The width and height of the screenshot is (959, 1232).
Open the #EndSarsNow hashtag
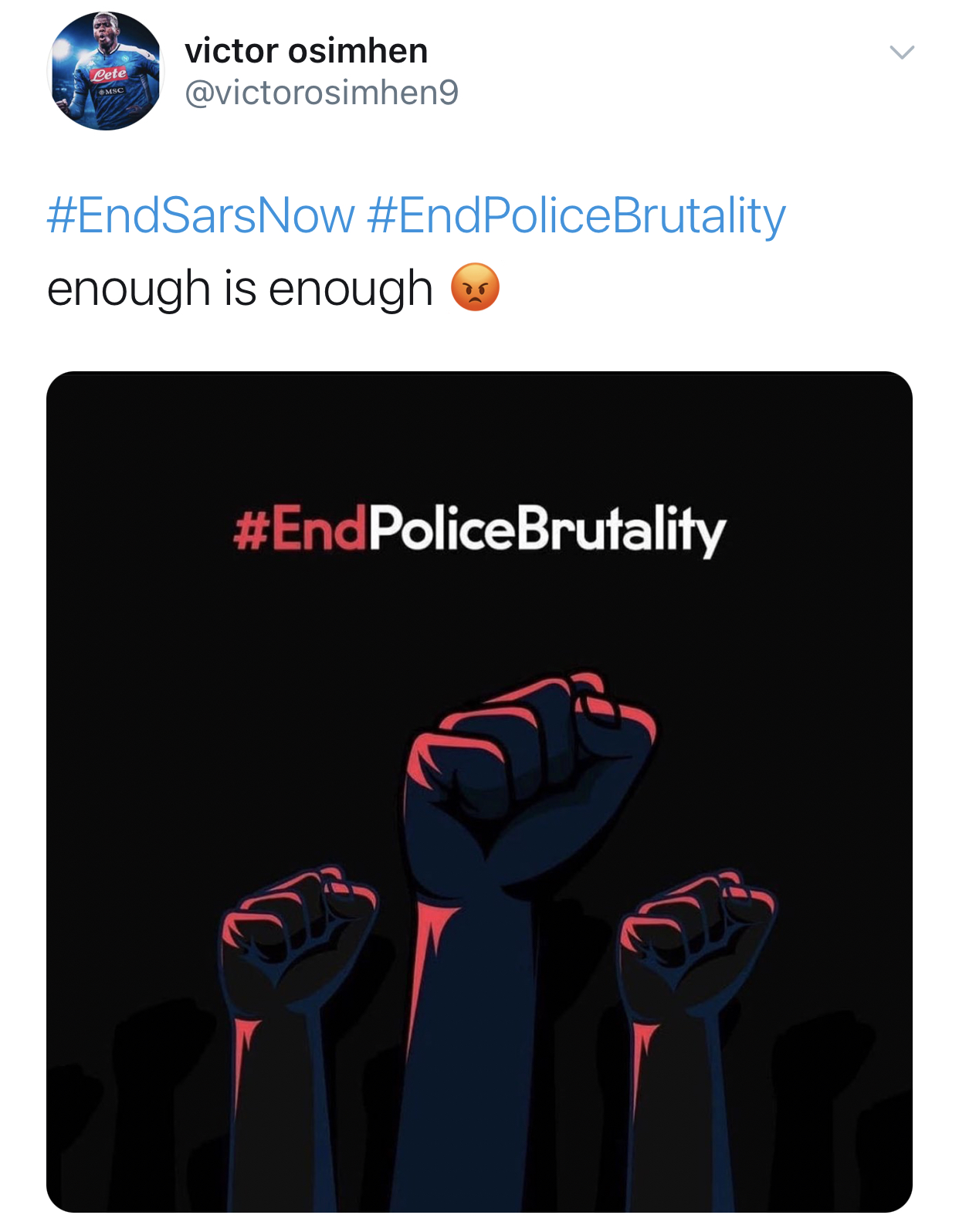[x=201, y=215]
